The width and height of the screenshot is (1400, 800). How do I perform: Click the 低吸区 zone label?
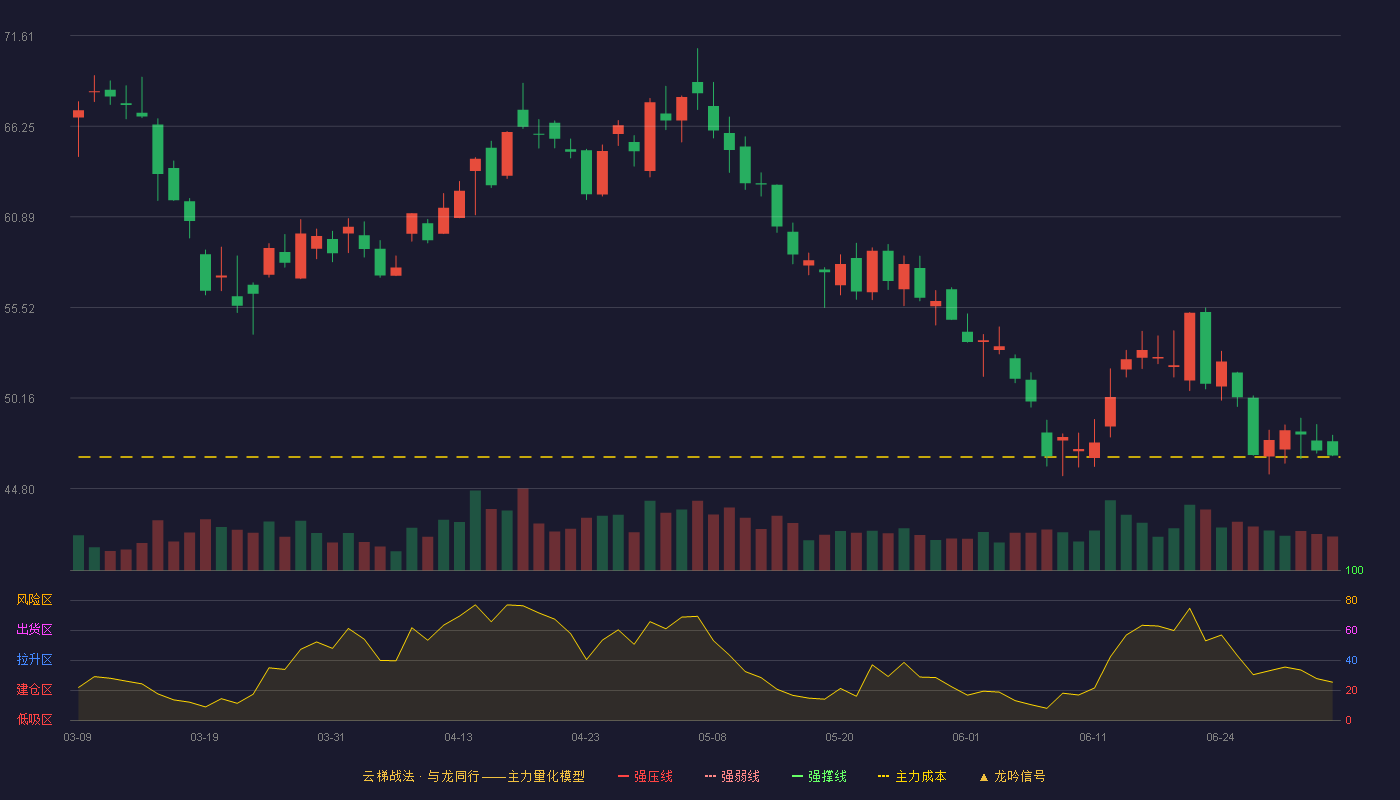tap(35, 719)
